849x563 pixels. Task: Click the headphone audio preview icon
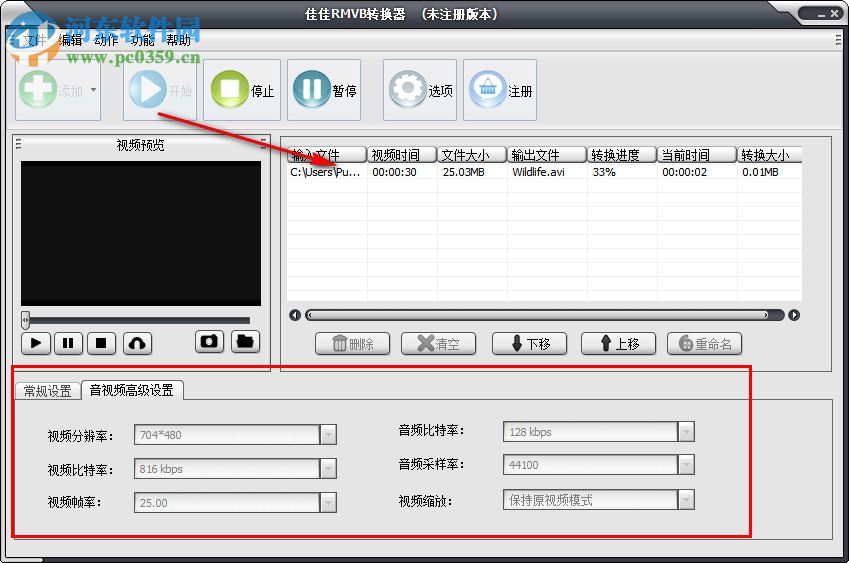pyautogui.click(x=138, y=343)
